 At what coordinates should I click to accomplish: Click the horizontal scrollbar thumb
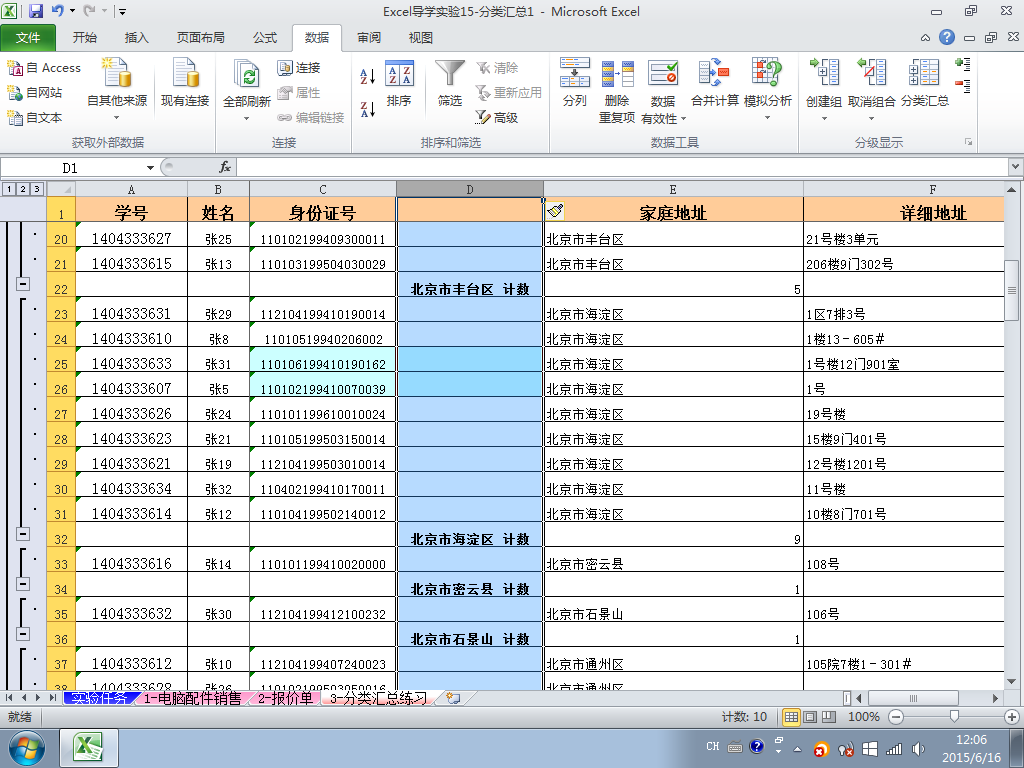click(913, 698)
